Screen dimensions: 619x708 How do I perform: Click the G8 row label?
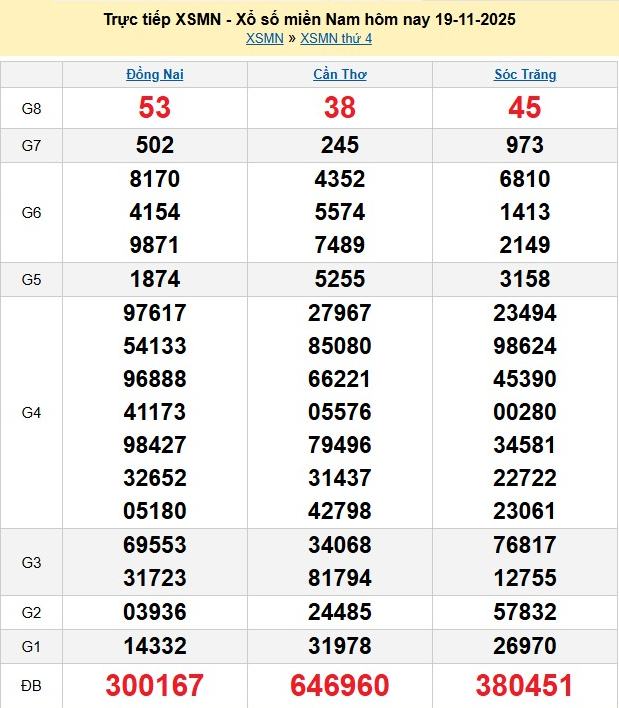(x=31, y=108)
